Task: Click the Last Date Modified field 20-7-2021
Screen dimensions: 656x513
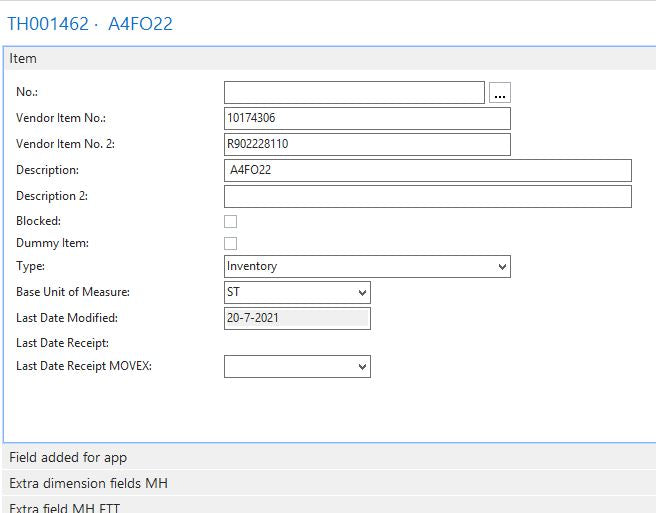Action: [x=297, y=318]
